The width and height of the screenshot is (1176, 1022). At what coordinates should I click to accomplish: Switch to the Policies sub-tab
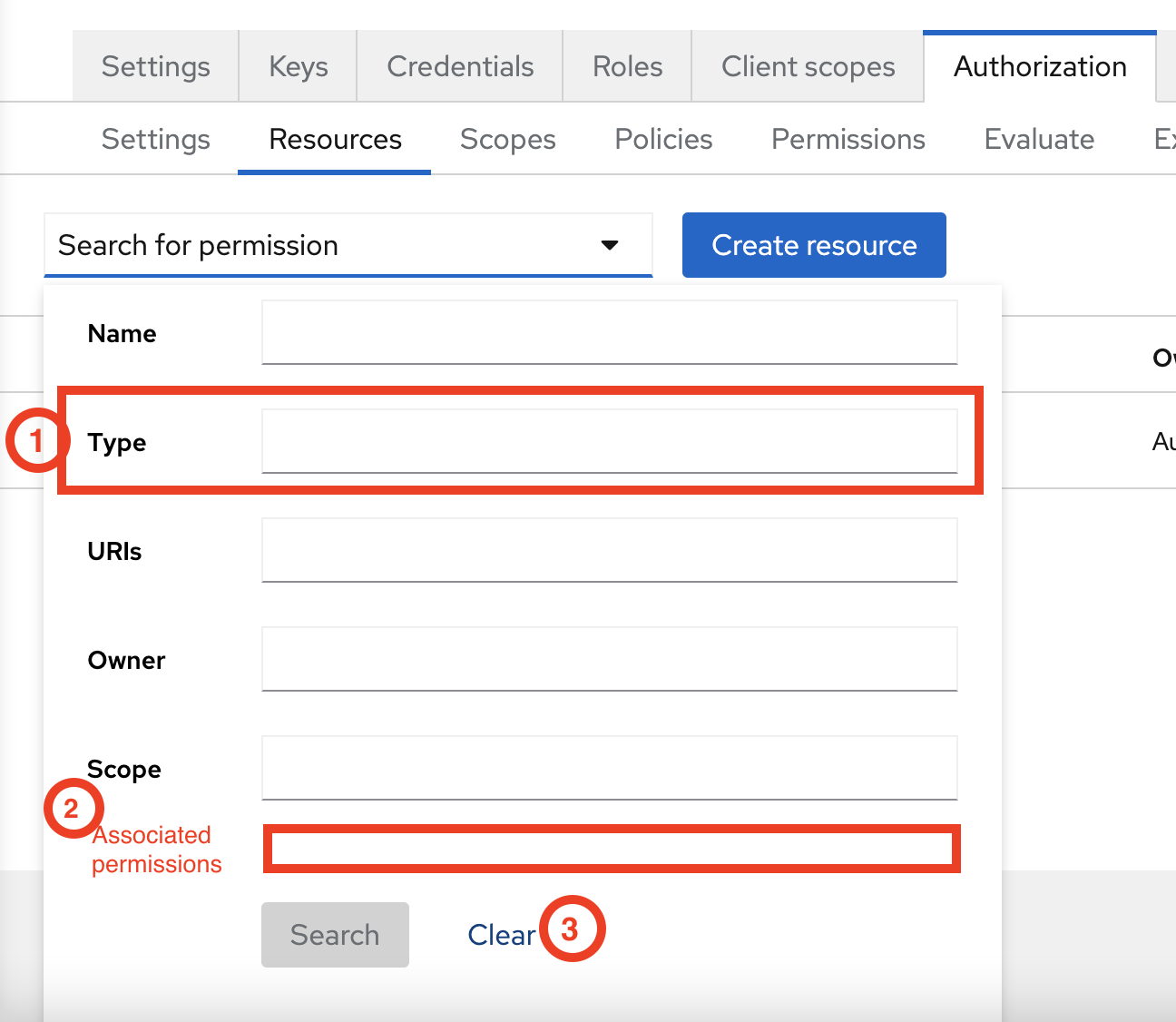tap(662, 139)
